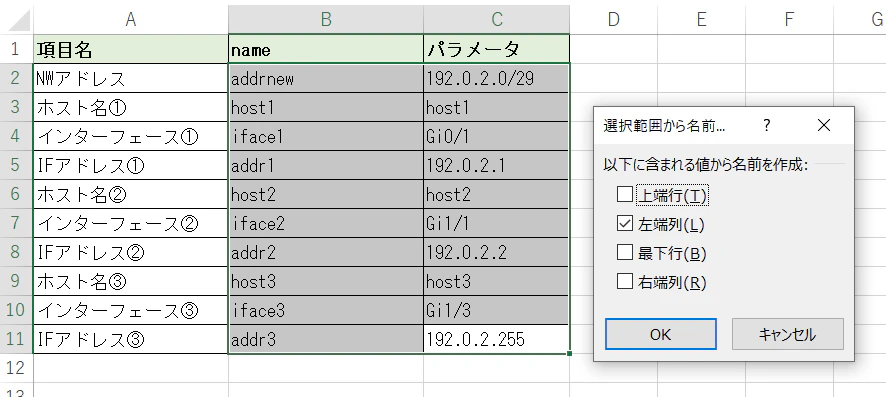
Task: Select the インターフェース③ cell
Action: pos(131,310)
